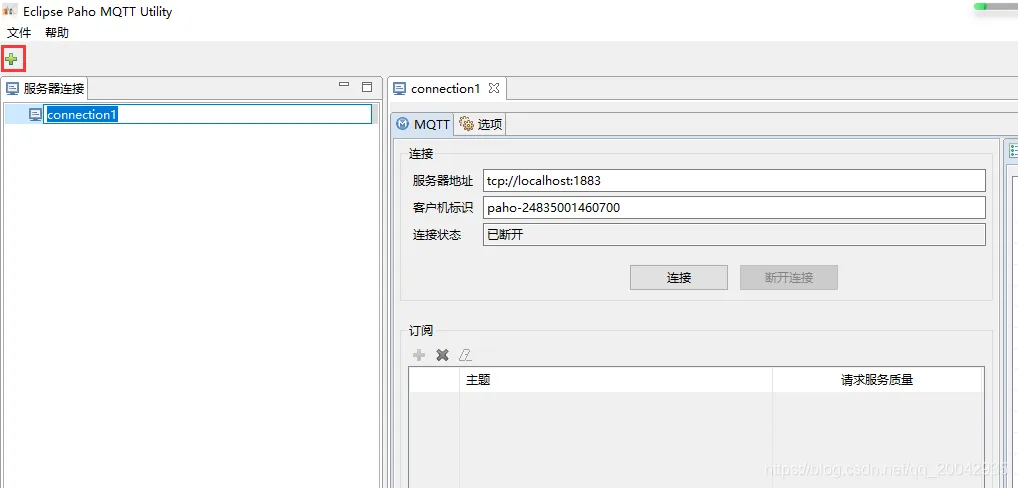The image size is (1018, 488).
Task: Click the partially visible history panel icon
Action: [1013, 151]
